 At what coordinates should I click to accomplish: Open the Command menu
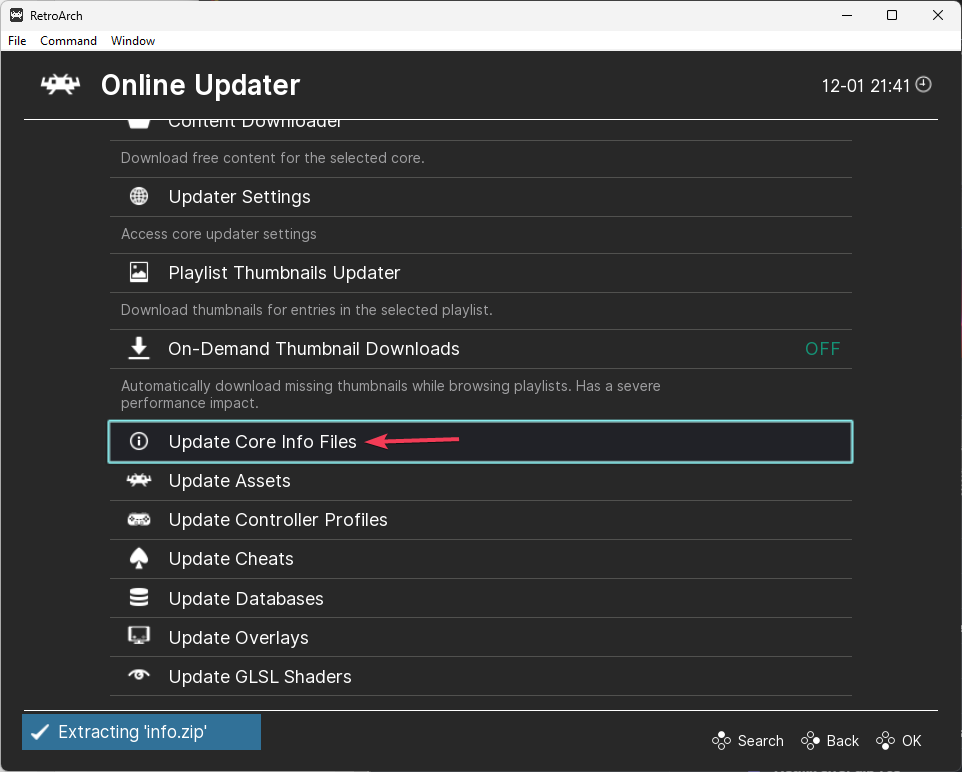(68, 41)
